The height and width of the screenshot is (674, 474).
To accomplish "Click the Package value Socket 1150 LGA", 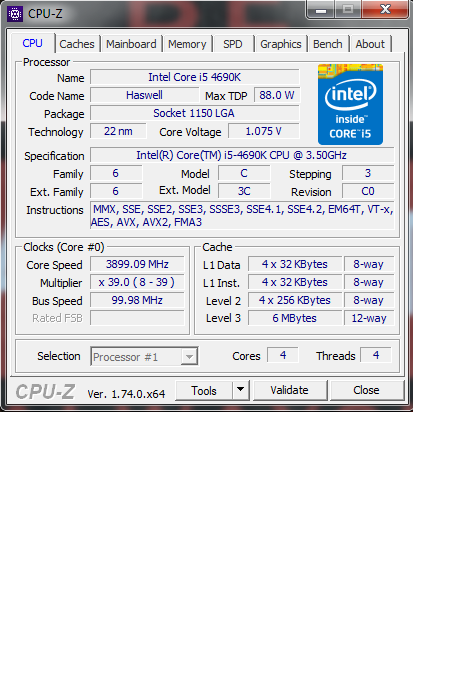I will (x=195, y=113).
